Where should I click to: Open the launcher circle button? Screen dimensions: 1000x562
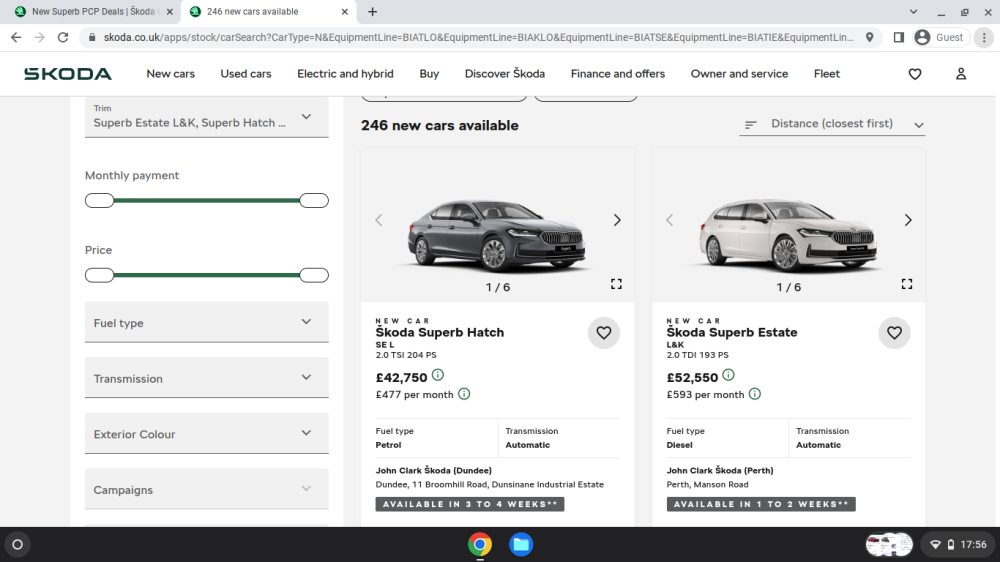click(18, 544)
